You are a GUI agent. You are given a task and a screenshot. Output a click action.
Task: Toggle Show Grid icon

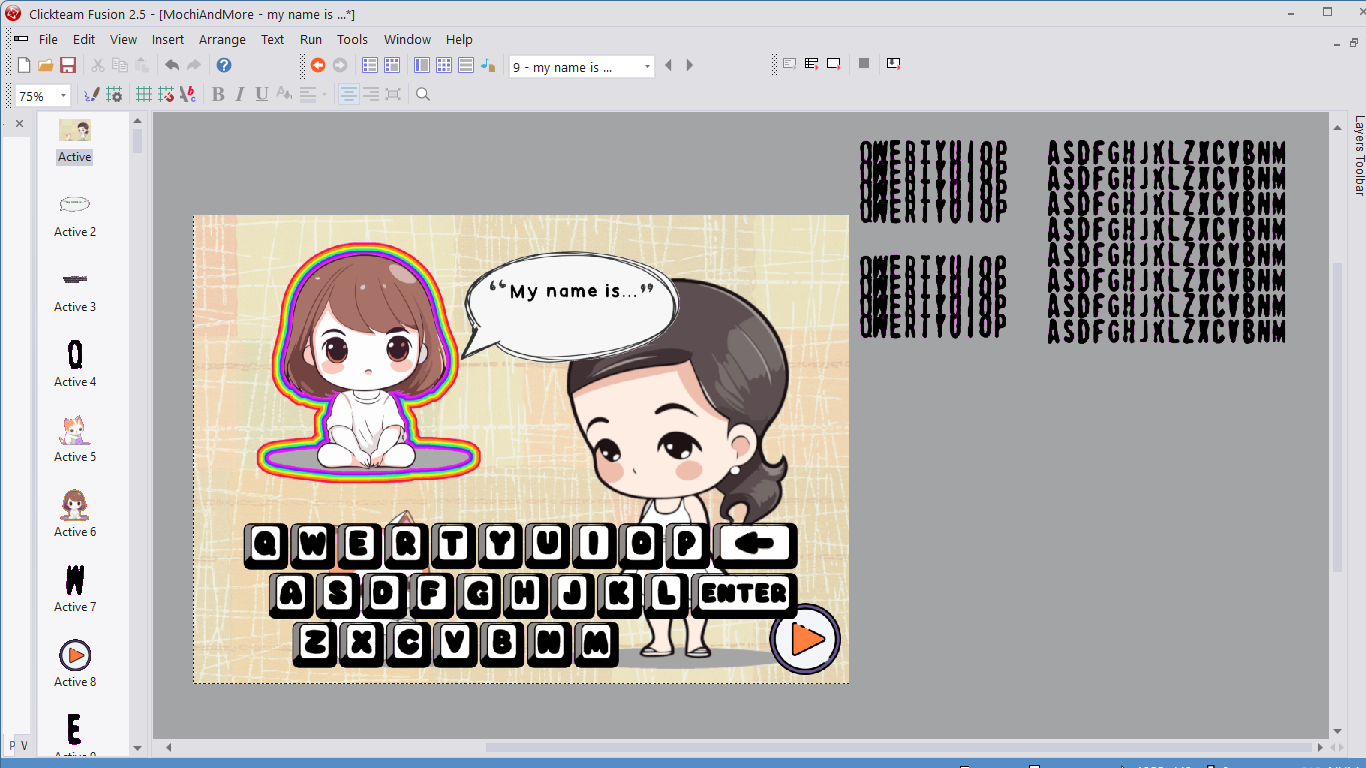tap(144, 94)
